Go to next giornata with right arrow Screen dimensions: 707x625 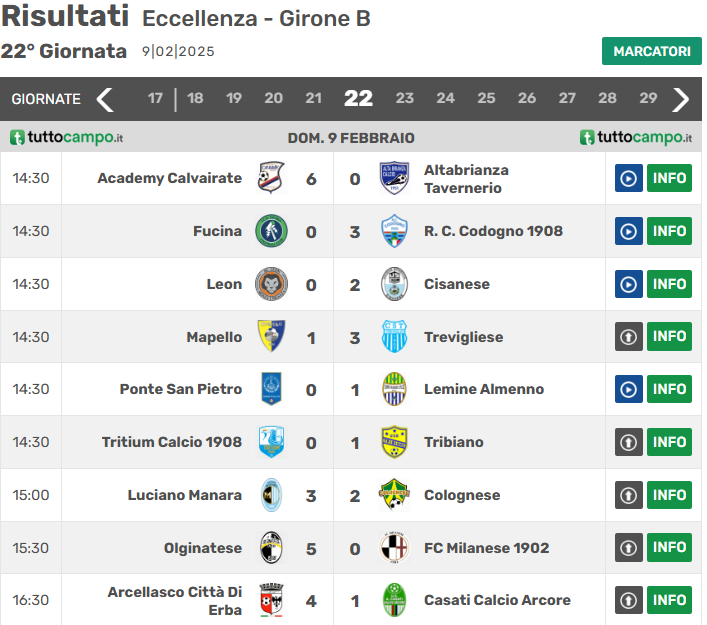tap(681, 99)
